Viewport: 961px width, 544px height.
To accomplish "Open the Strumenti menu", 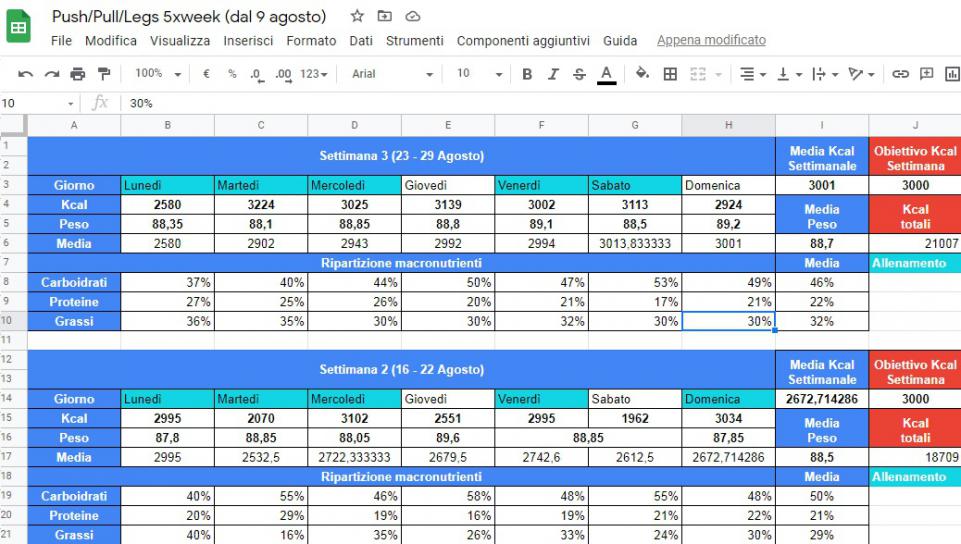I will (414, 41).
